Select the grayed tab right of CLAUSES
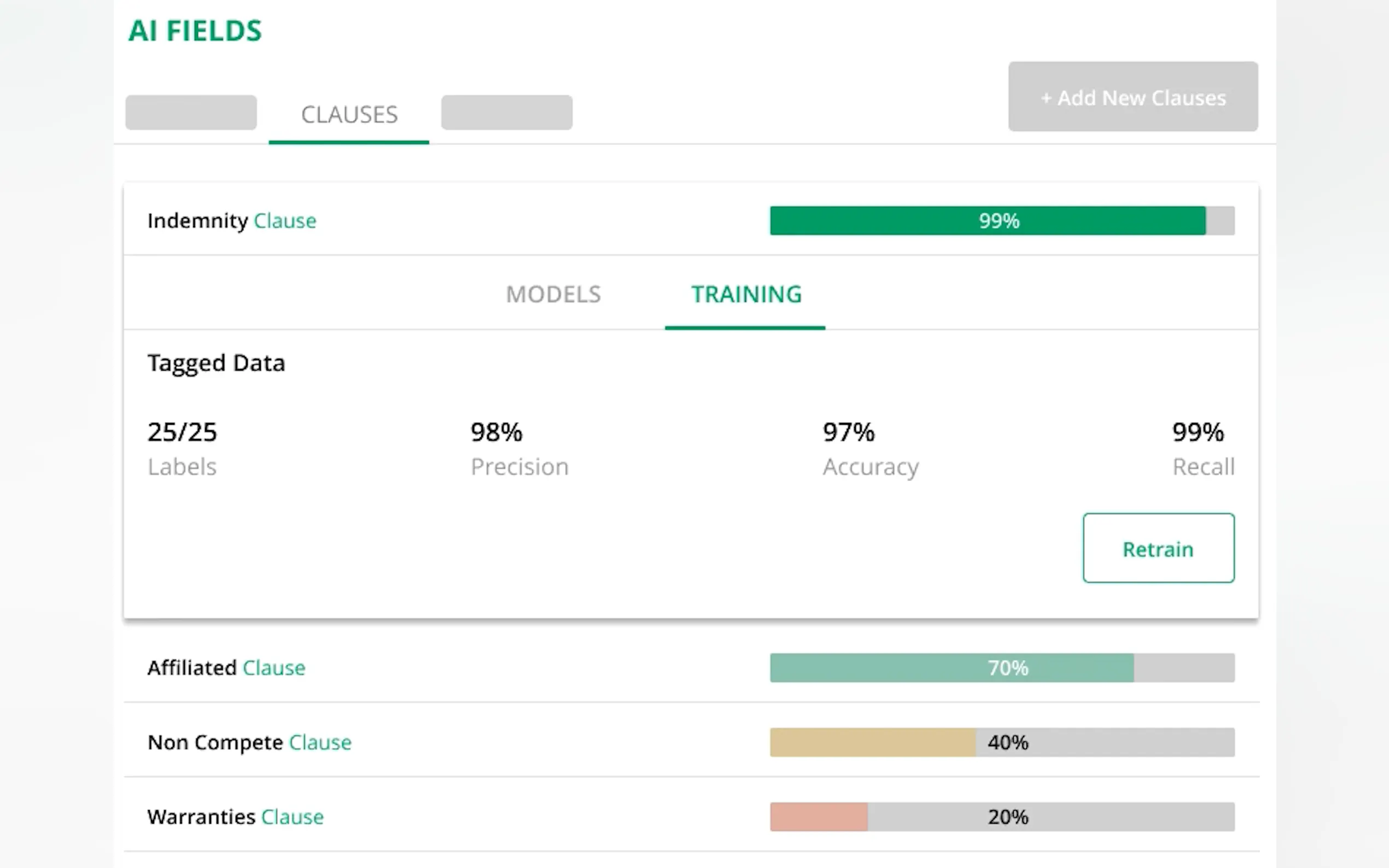The width and height of the screenshot is (1389, 868). pyautogui.click(x=506, y=113)
